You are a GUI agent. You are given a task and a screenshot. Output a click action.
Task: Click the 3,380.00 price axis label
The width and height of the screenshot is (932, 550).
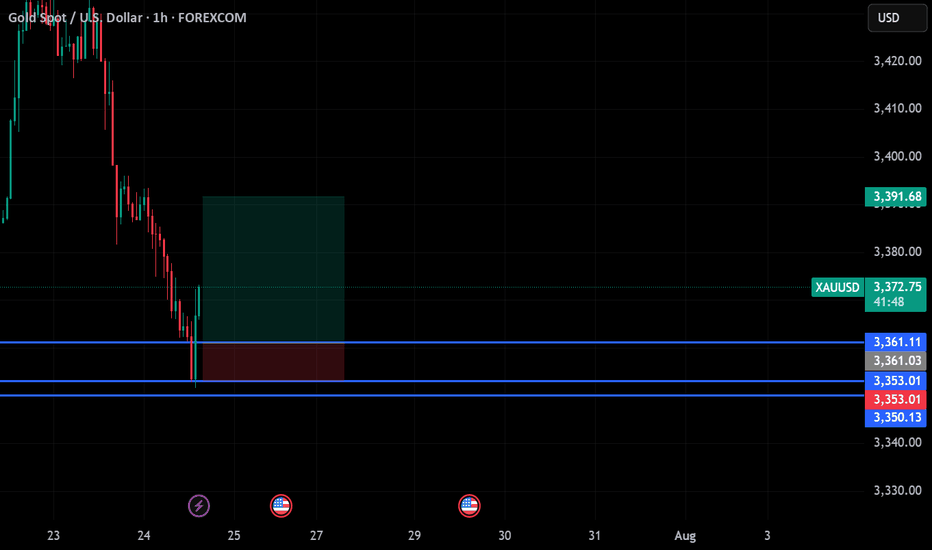pyautogui.click(x=898, y=252)
